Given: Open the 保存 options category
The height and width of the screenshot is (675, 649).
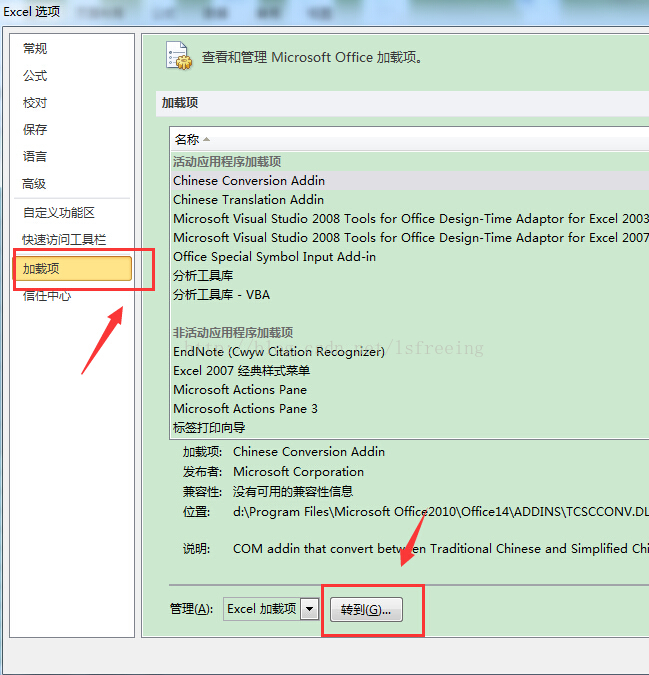Looking at the screenshot, I should [35, 130].
